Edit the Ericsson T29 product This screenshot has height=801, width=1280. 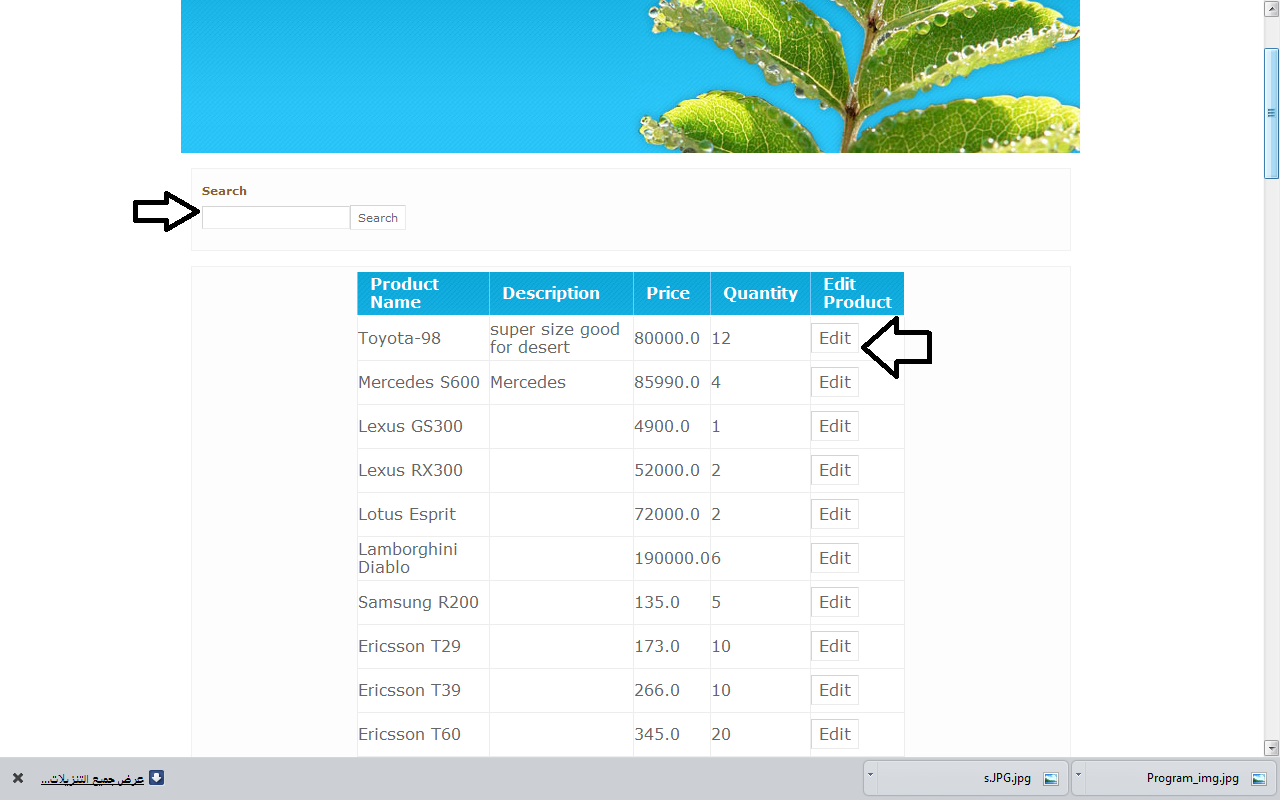tap(835, 646)
